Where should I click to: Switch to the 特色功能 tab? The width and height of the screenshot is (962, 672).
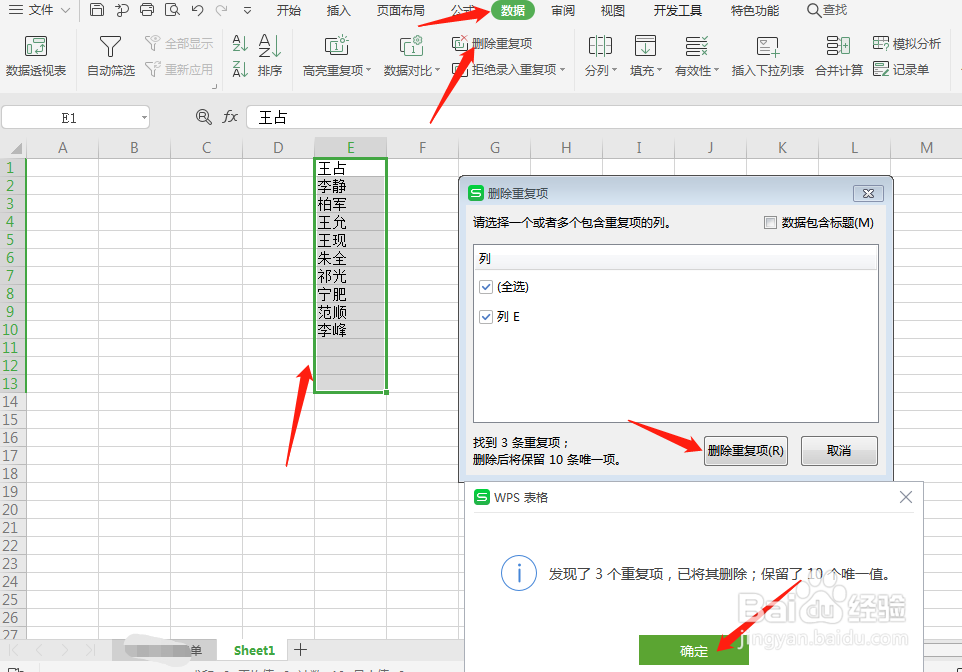pos(755,10)
